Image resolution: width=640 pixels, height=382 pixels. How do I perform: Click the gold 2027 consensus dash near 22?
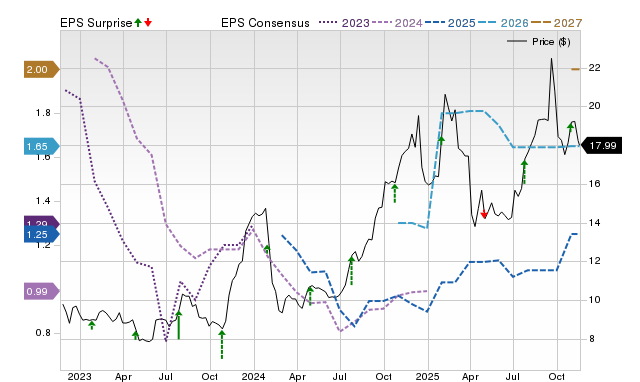(x=575, y=69)
